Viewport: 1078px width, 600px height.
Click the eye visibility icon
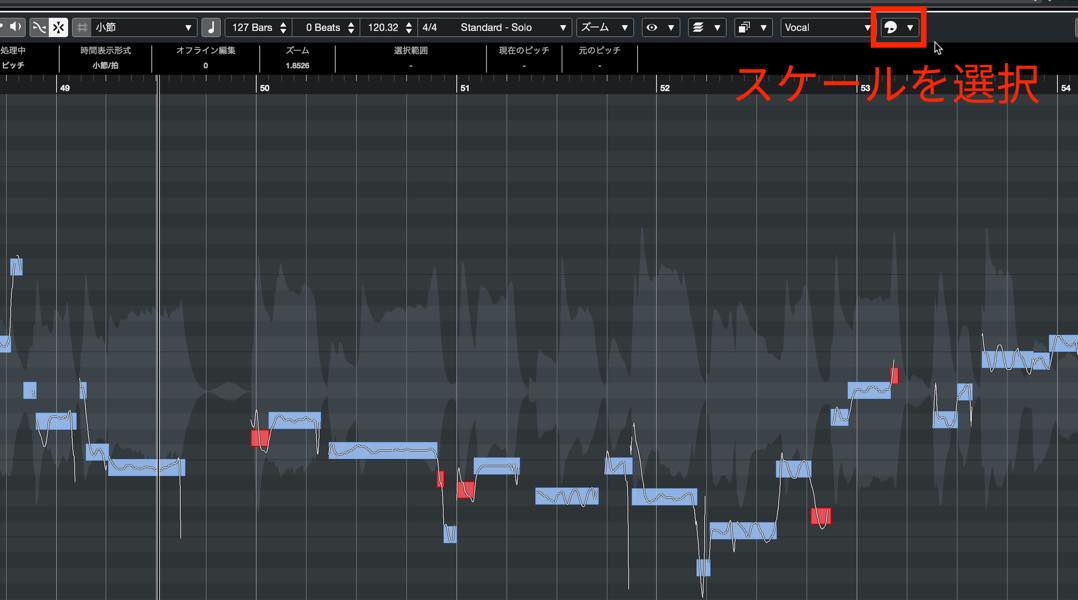coord(652,27)
